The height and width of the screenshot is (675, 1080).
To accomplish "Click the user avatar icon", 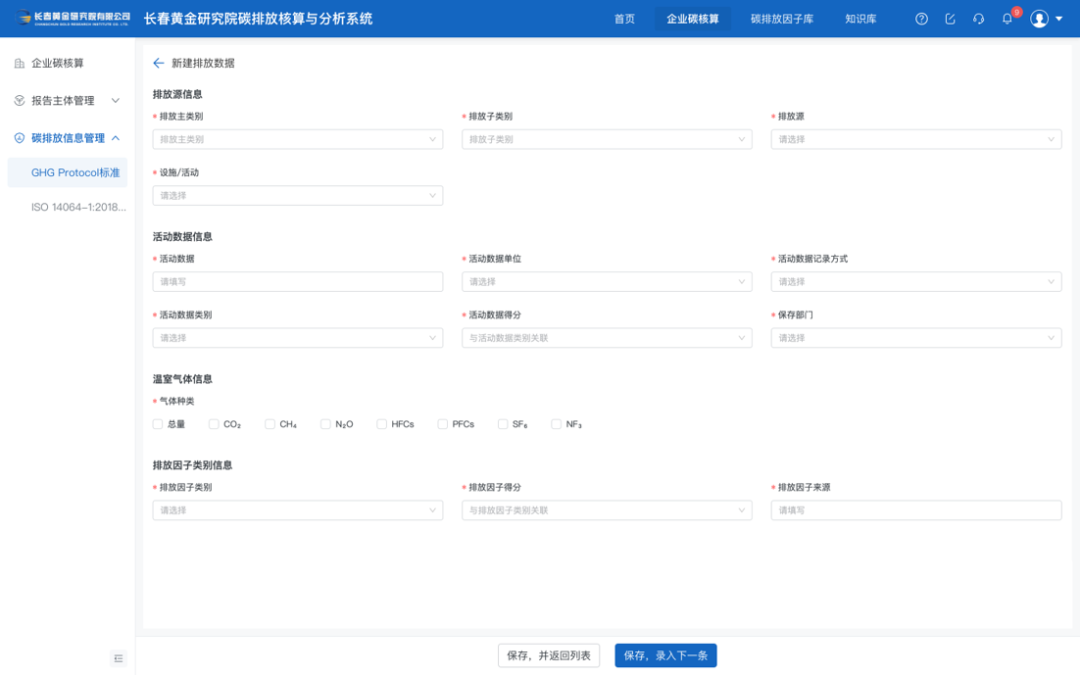I will pos(1040,19).
